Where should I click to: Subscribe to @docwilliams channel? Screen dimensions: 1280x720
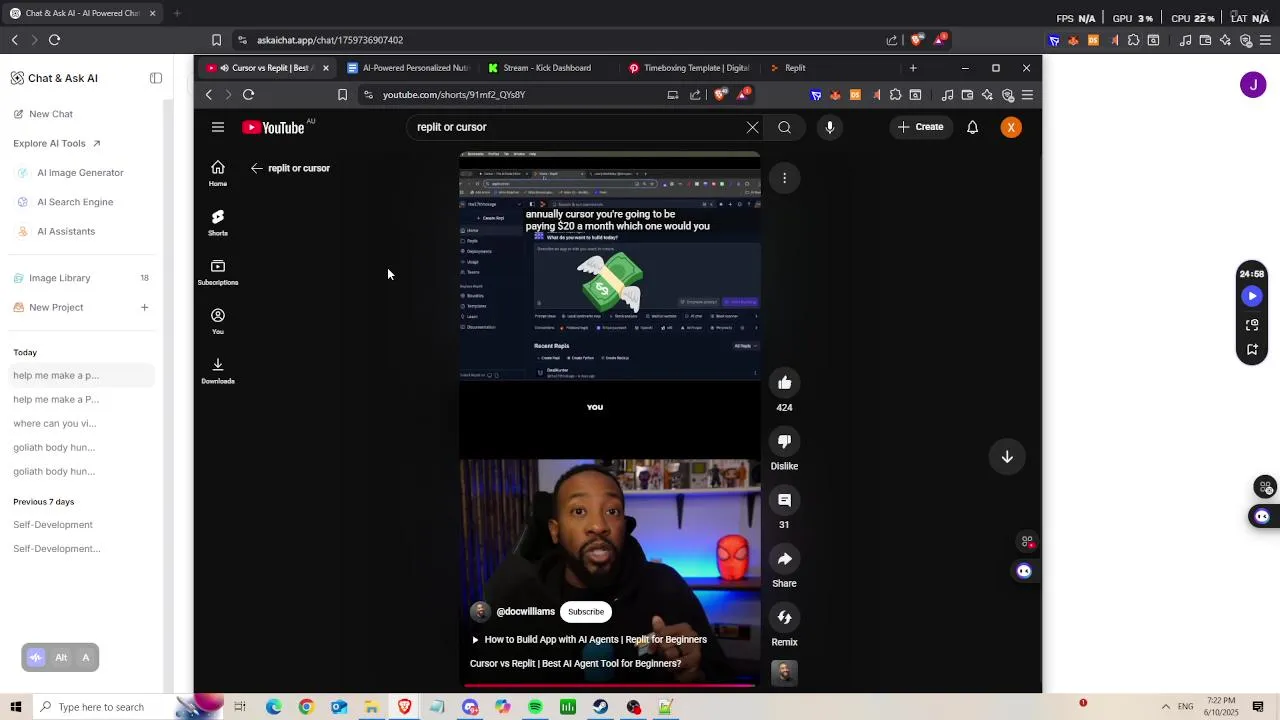(586, 612)
